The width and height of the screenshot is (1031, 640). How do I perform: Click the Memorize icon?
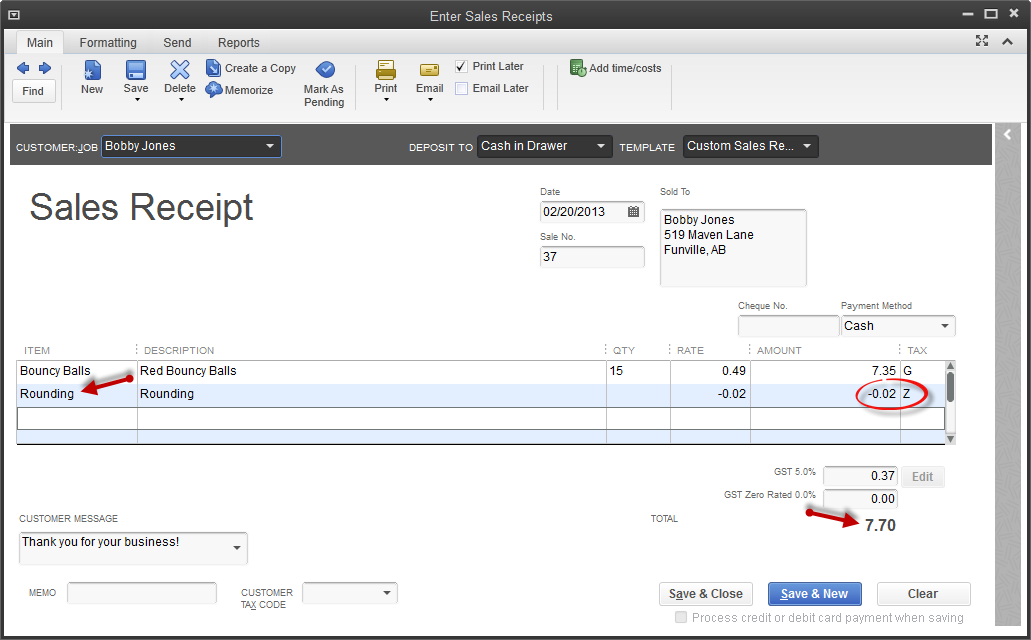pyautogui.click(x=214, y=90)
